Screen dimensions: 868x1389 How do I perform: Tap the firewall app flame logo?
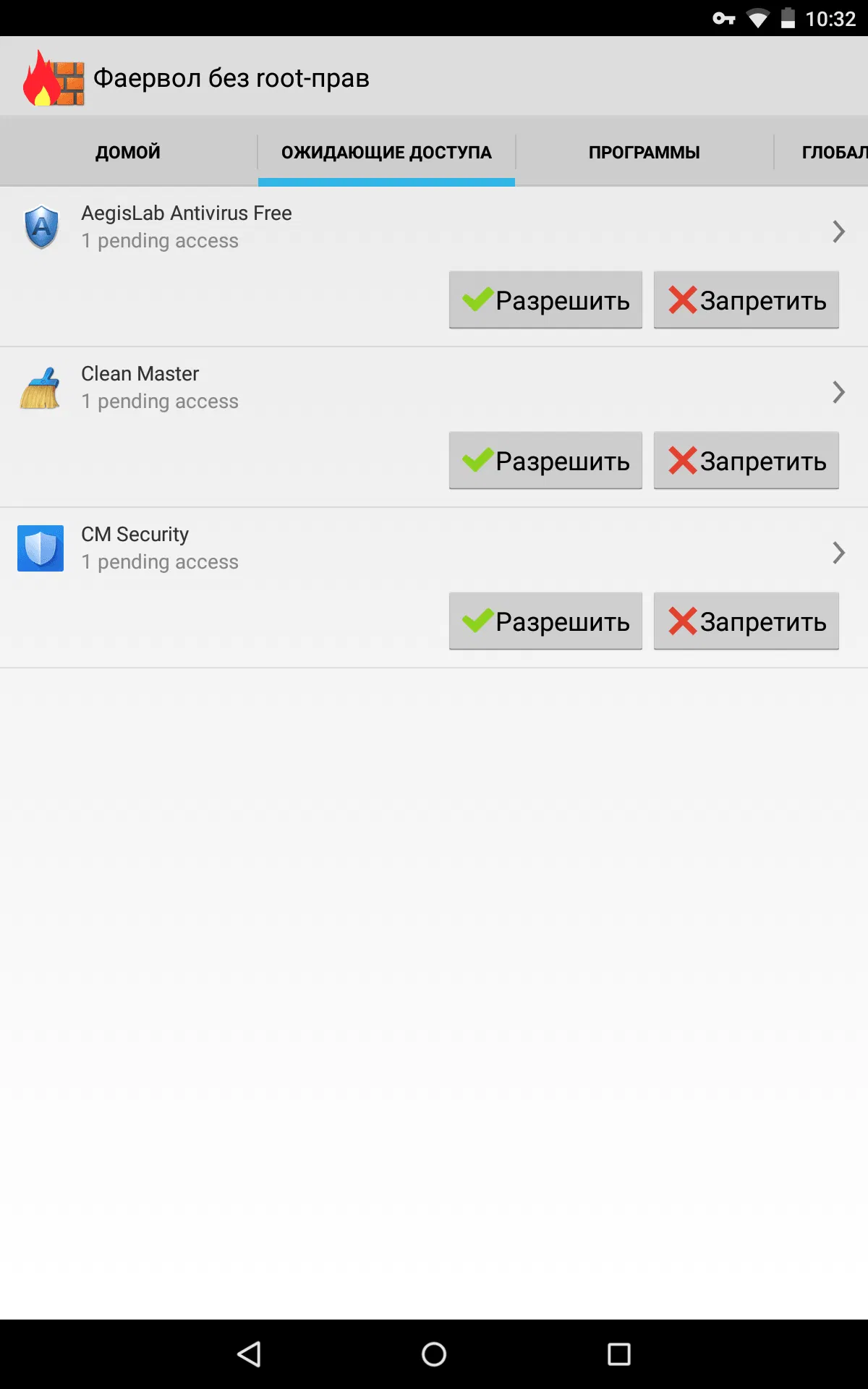pos(53,78)
